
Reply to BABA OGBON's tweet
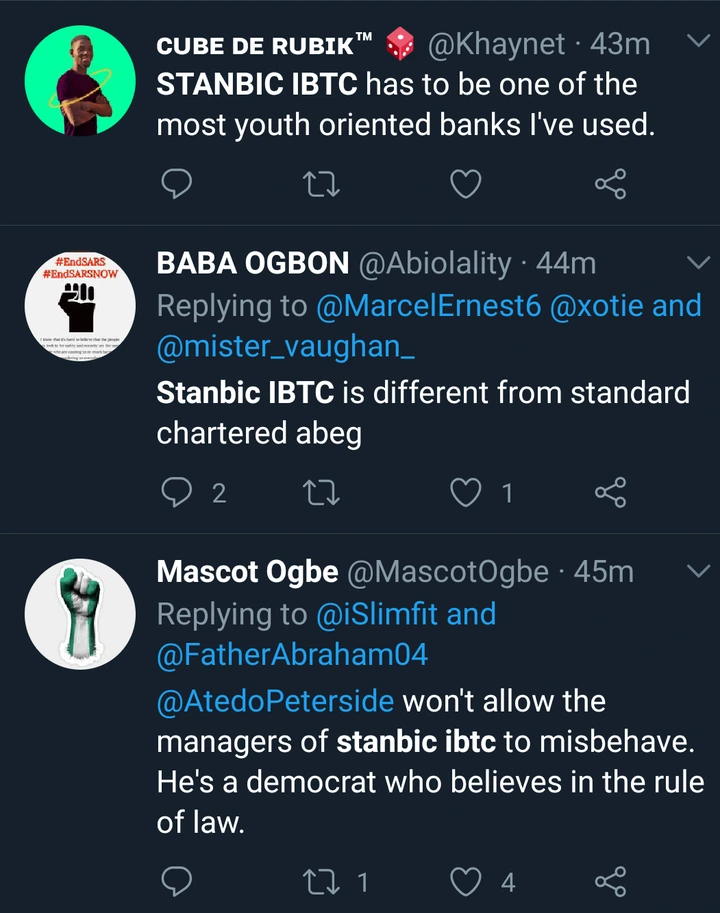click(177, 491)
